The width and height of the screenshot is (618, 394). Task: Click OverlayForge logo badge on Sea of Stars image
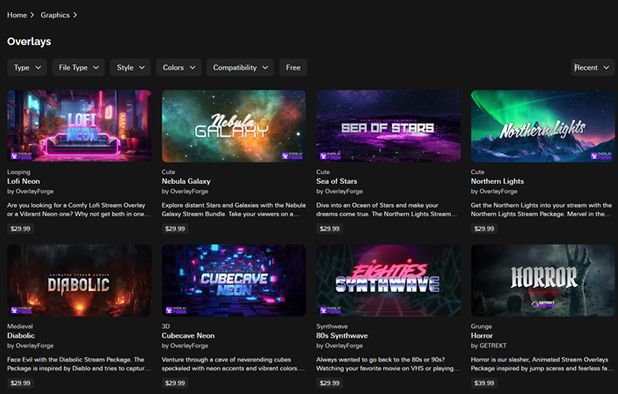tap(330, 156)
